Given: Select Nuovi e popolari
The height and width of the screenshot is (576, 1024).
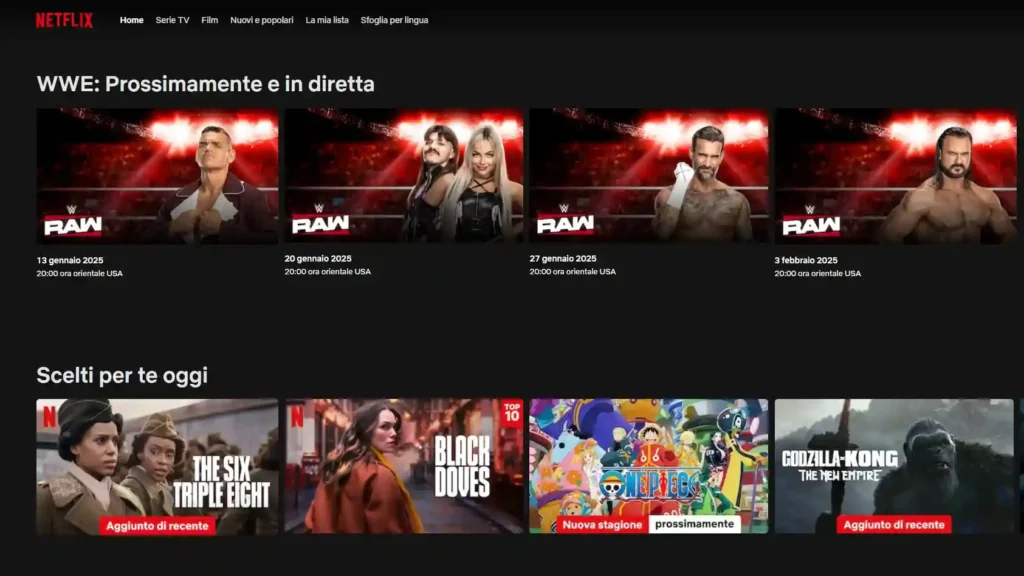Looking at the screenshot, I should tap(262, 20).
